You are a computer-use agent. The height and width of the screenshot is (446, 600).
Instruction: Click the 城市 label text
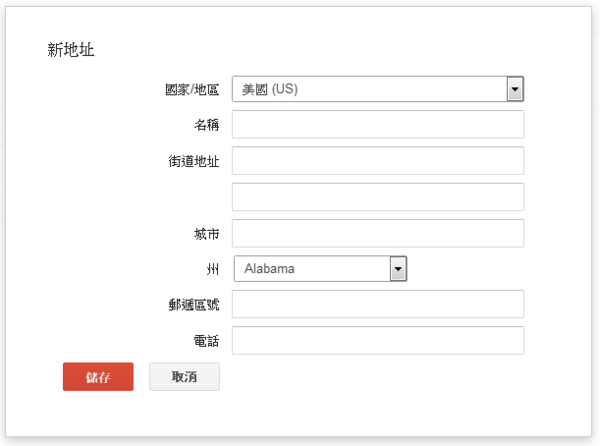pos(206,233)
